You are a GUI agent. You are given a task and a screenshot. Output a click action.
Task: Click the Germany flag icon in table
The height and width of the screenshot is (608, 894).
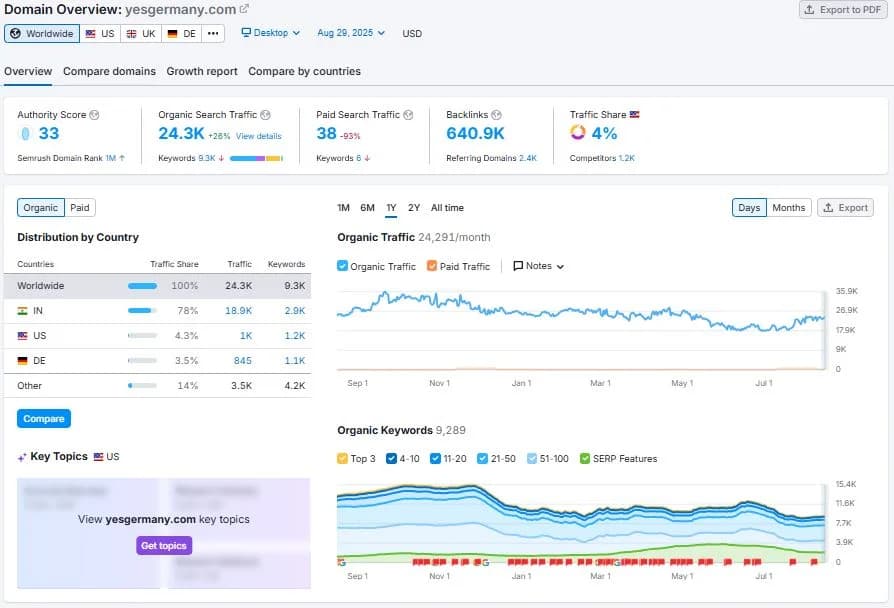tap(22, 361)
